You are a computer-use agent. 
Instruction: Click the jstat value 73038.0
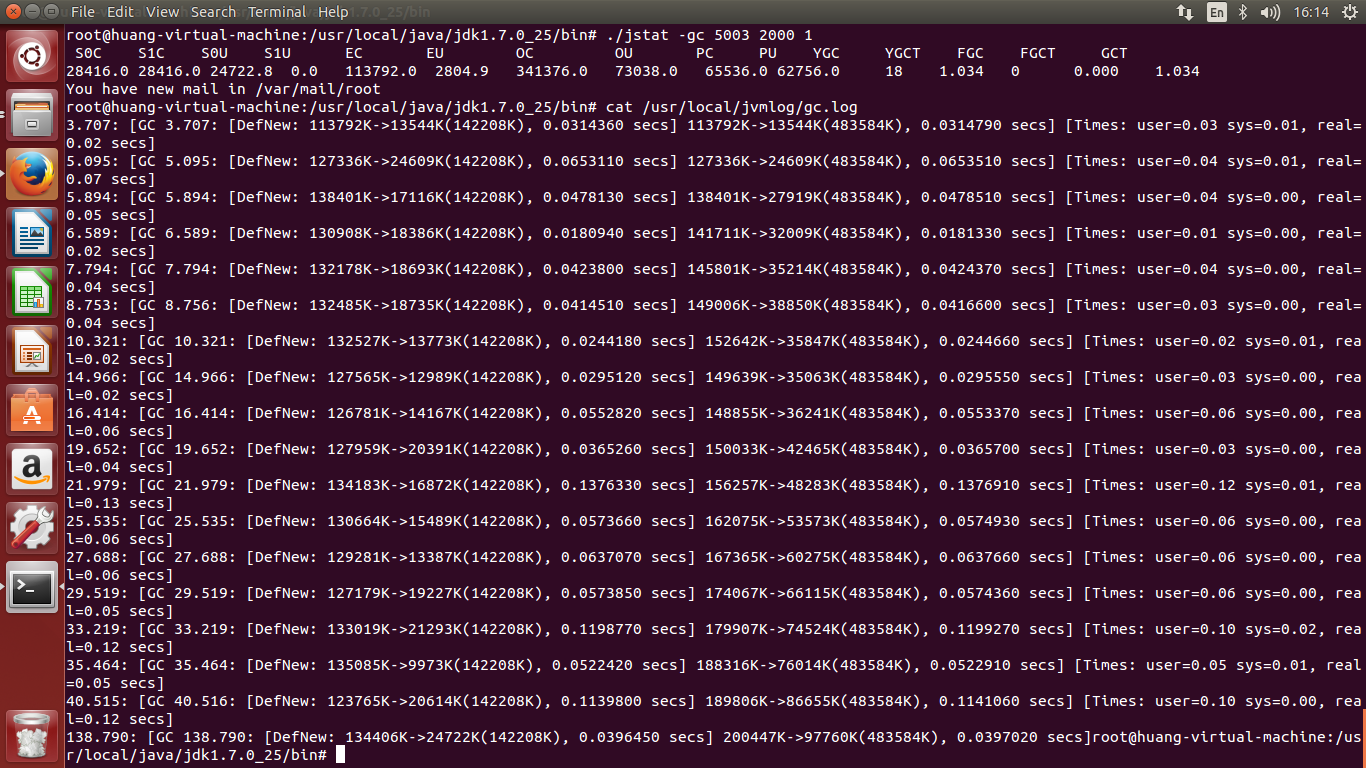[646, 71]
